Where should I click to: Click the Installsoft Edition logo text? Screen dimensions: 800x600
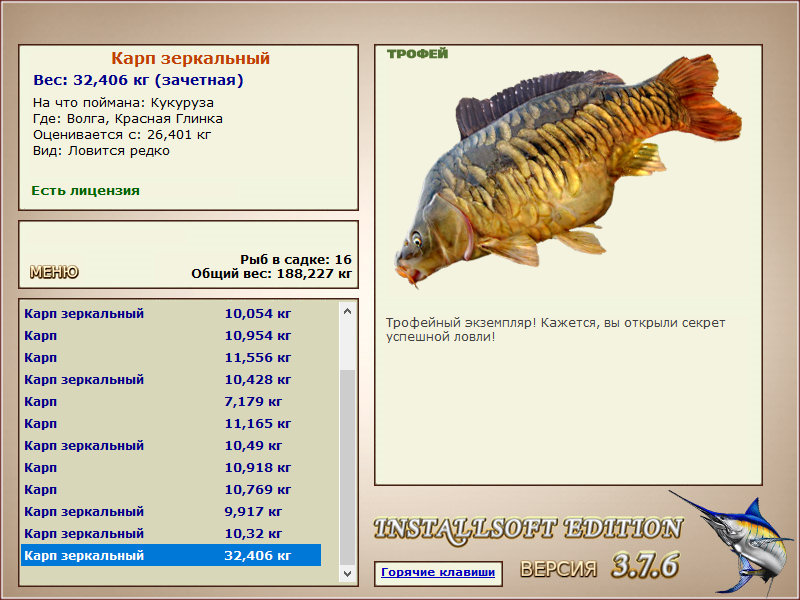pos(527,529)
